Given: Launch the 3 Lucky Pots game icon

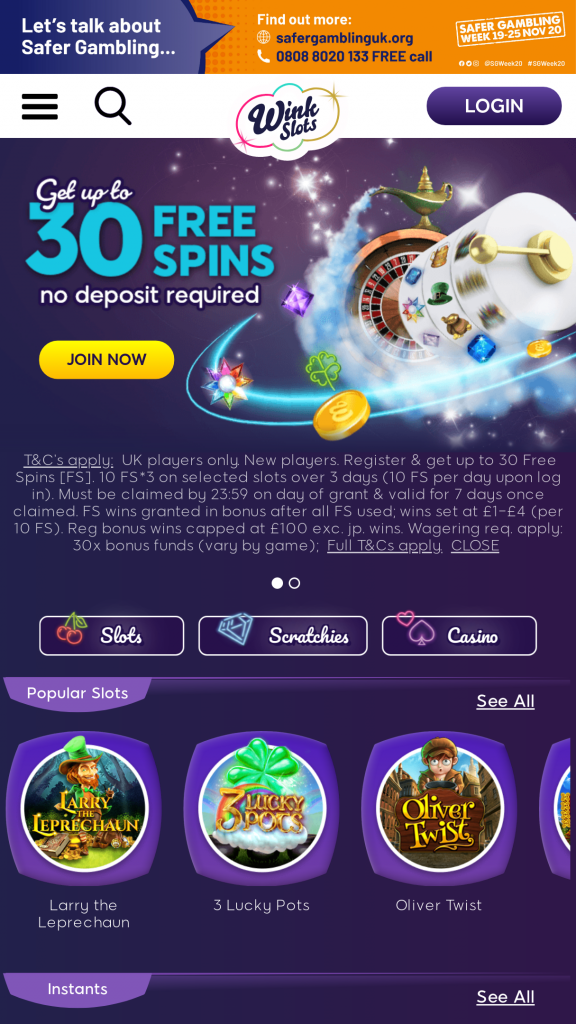Looking at the screenshot, I should click(262, 808).
